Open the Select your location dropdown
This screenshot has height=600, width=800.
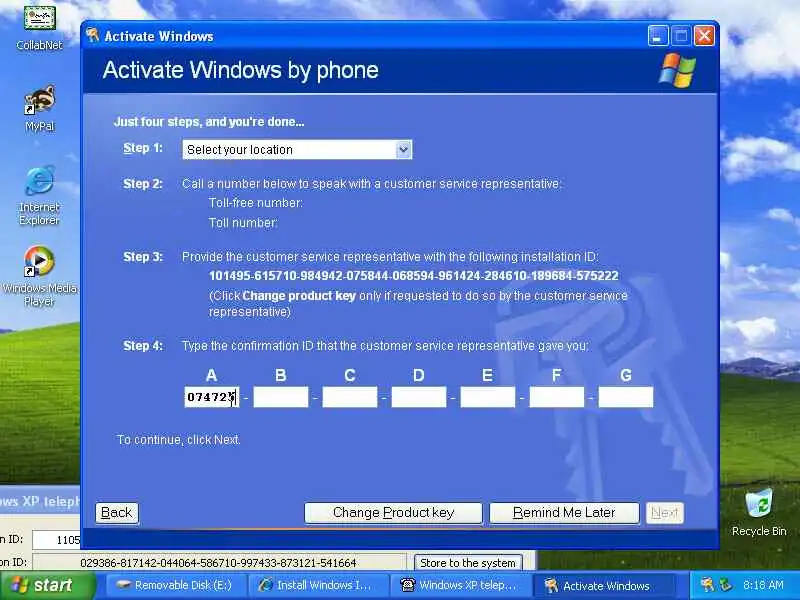297,149
